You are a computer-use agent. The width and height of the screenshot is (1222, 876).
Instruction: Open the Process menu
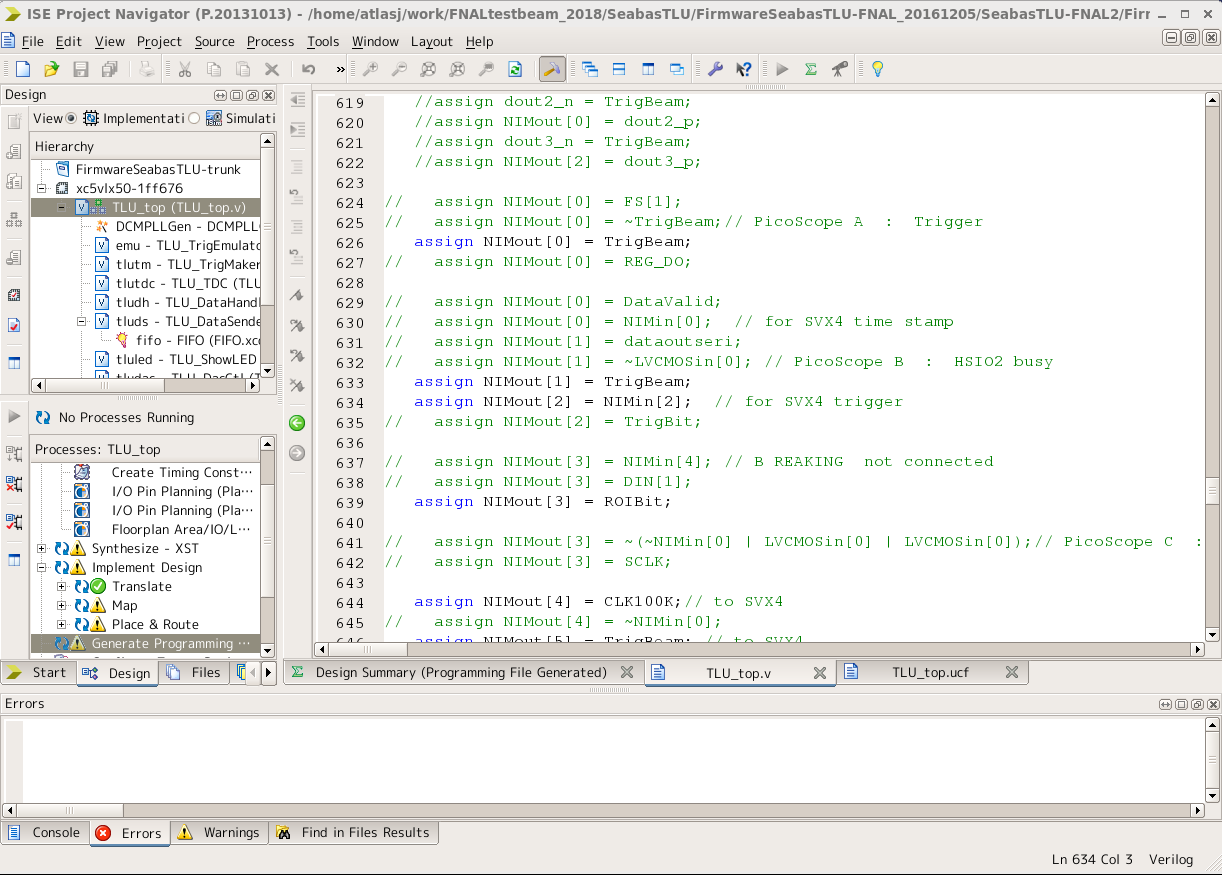pos(270,41)
